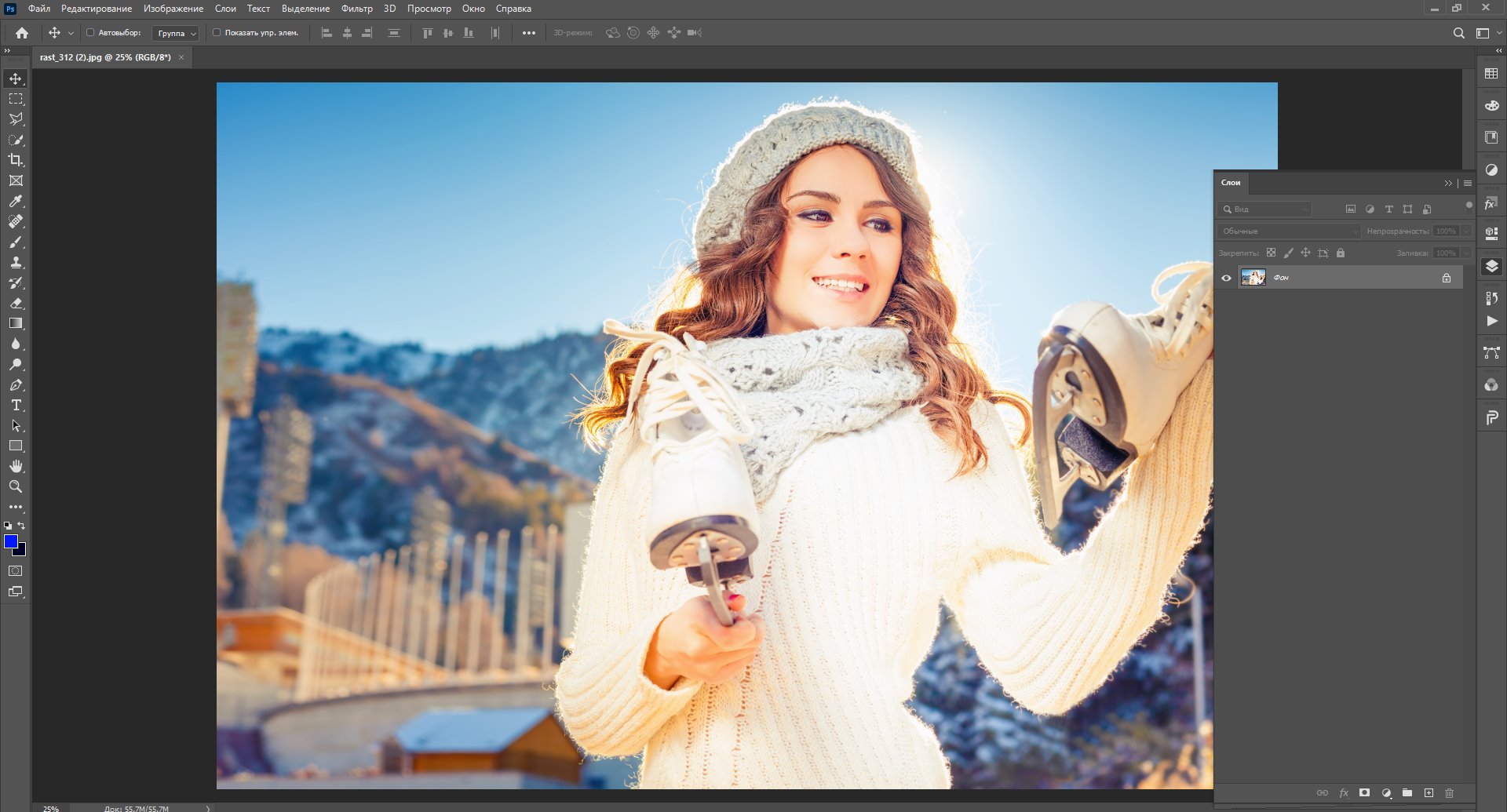Check the Показать упр. элем. option
The height and width of the screenshot is (812, 1507).
coord(217,33)
